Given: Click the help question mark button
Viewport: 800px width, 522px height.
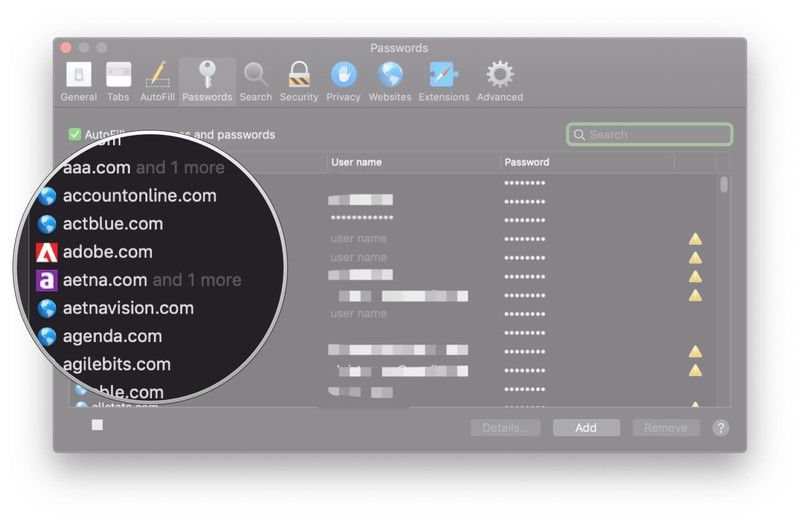Looking at the screenshot, I should (x=720, y=427).
